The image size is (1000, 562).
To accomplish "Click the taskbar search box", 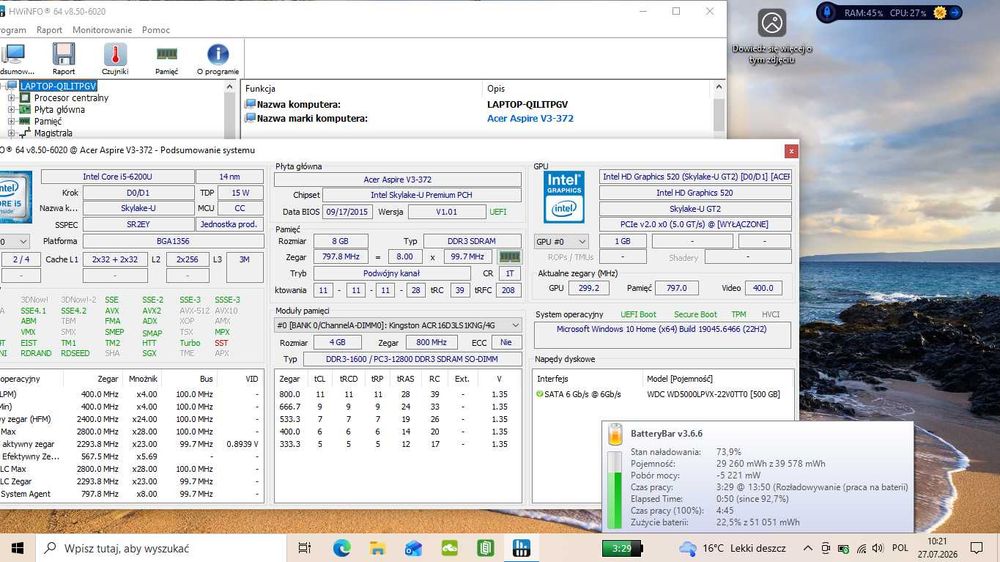I will pos(159,548).
